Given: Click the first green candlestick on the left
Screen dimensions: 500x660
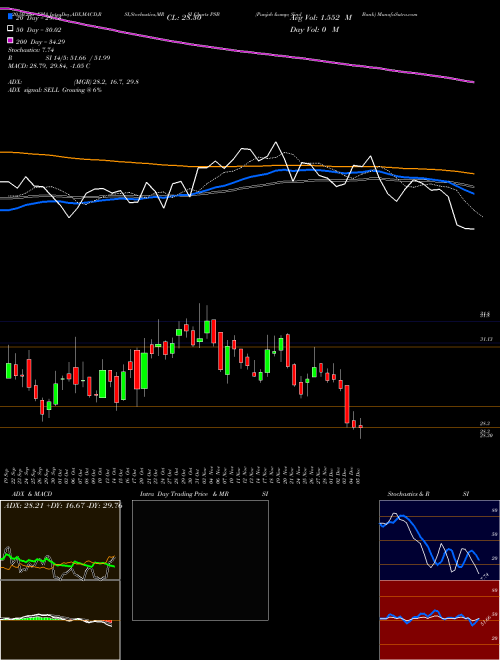Looking at the screenshot, I should 8,370.
